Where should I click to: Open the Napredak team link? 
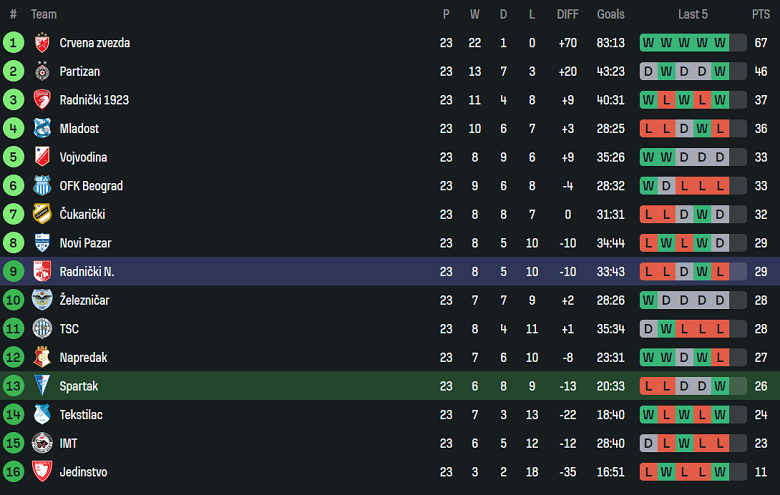click(x=83, y=358)
